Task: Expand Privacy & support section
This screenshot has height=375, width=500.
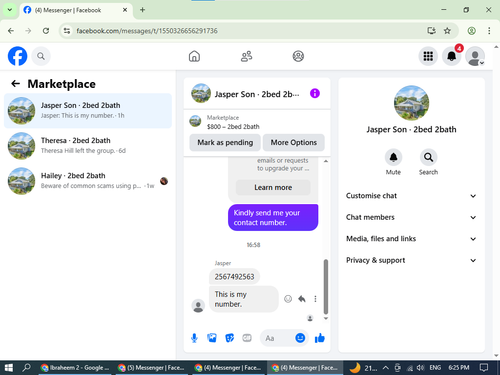Action: pos(411,260)
